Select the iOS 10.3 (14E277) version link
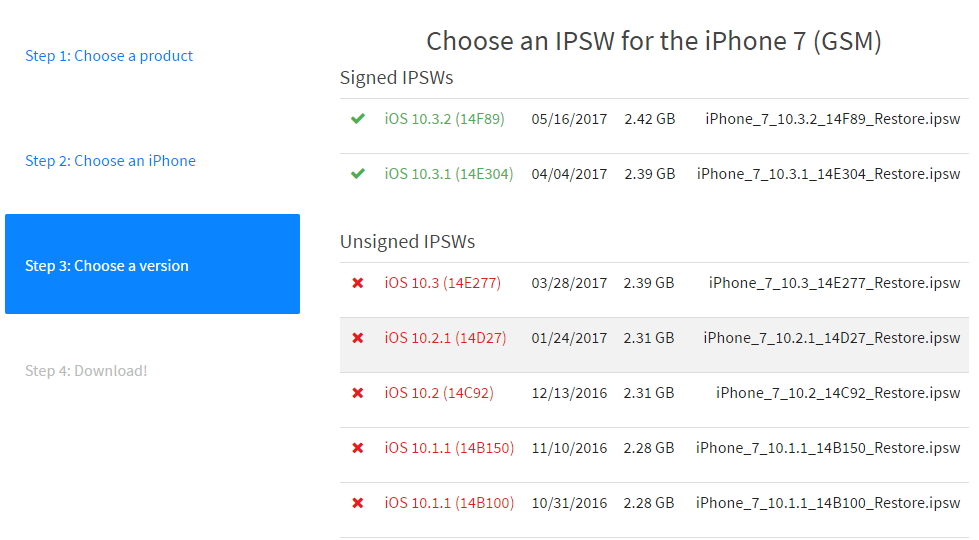This screenshot has height=540, width=979. [x=442, y=283]
